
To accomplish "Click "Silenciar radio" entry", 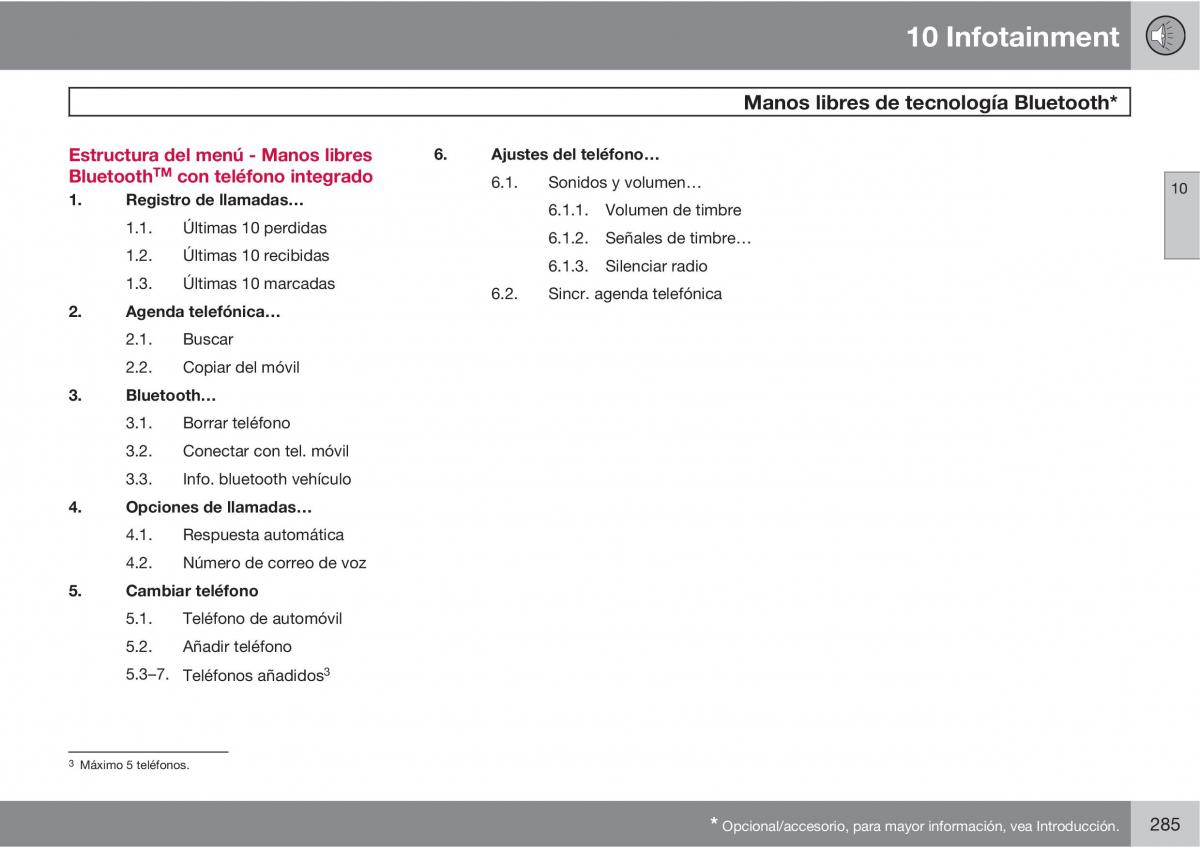I will point(656,268).
